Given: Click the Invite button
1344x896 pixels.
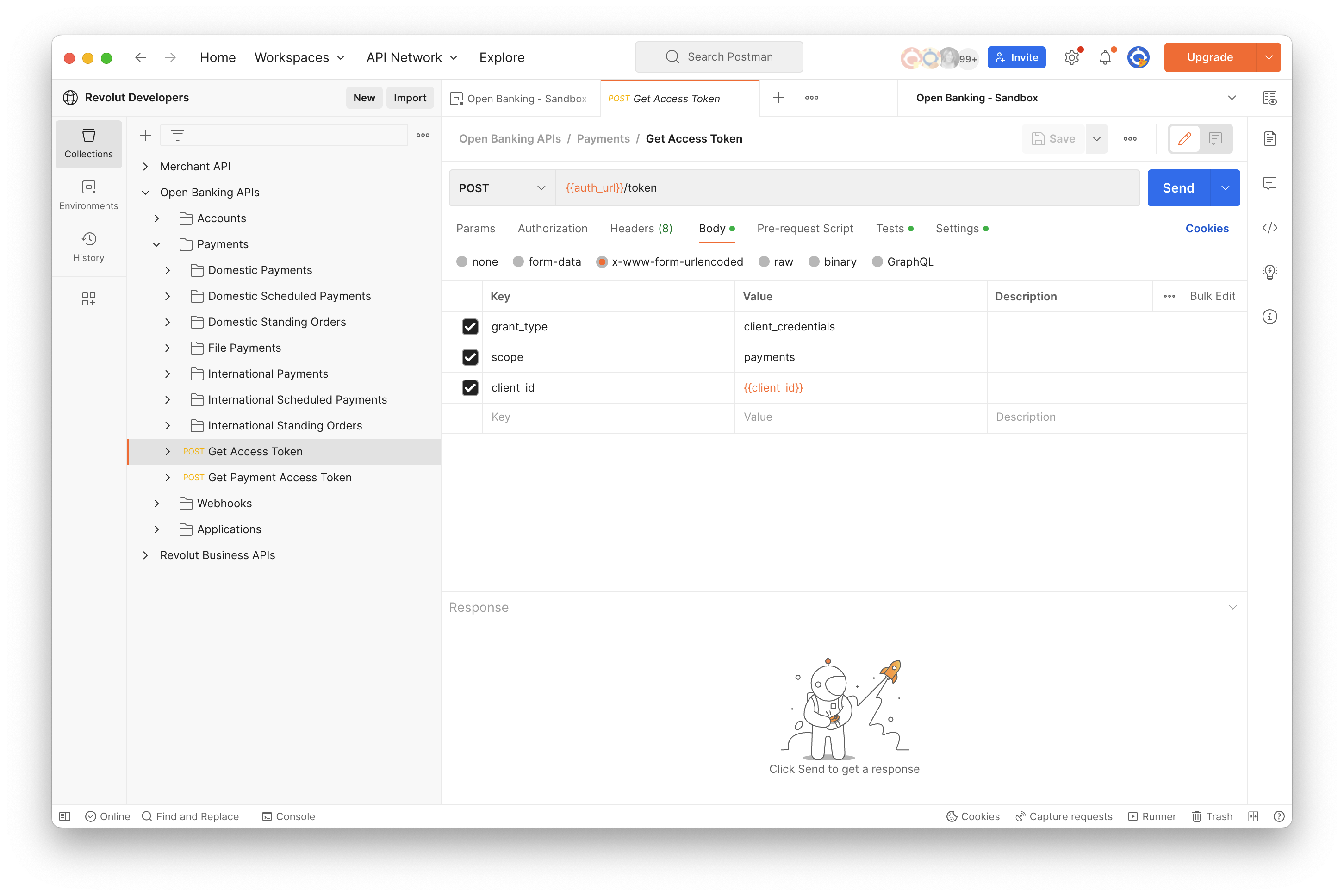Looking at the screenshot, I should (x=1016, y=57).
